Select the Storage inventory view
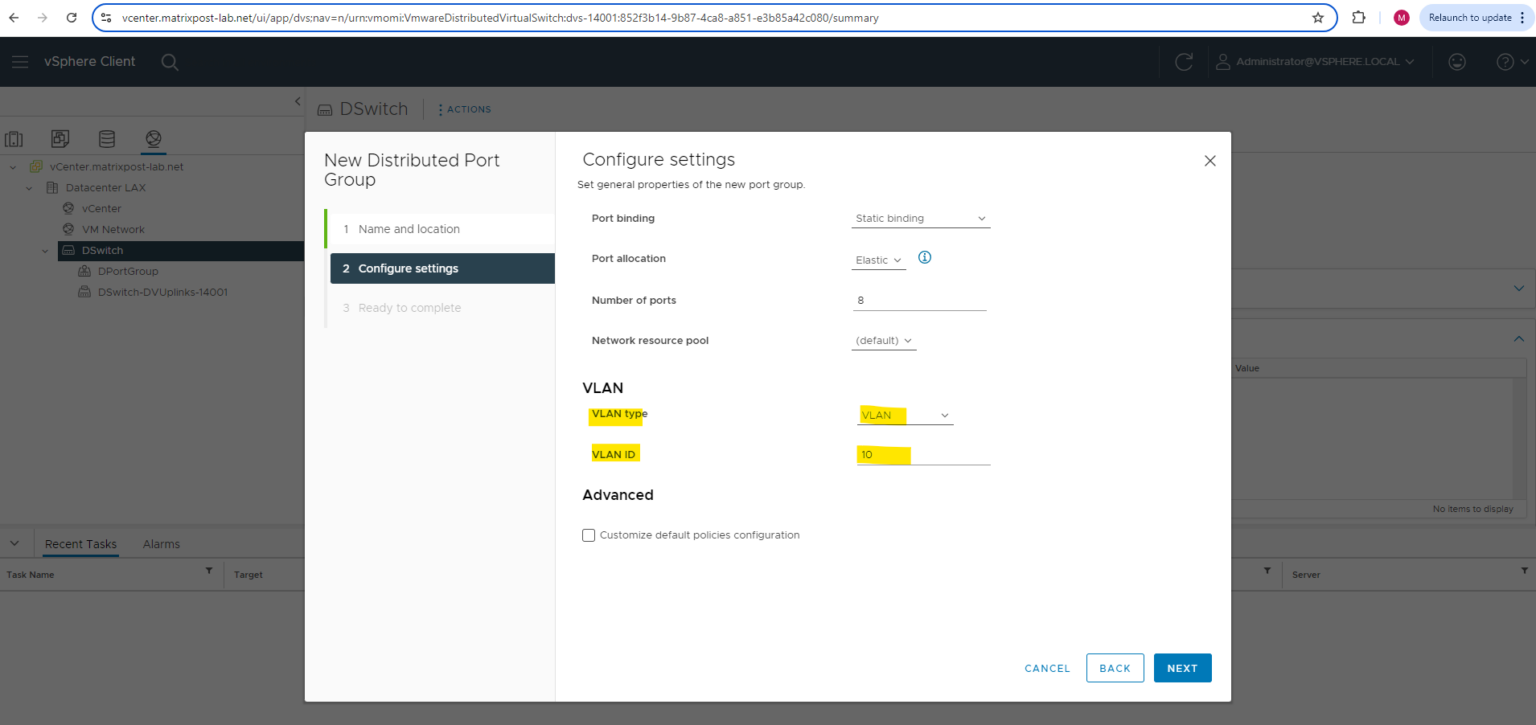 106,138
